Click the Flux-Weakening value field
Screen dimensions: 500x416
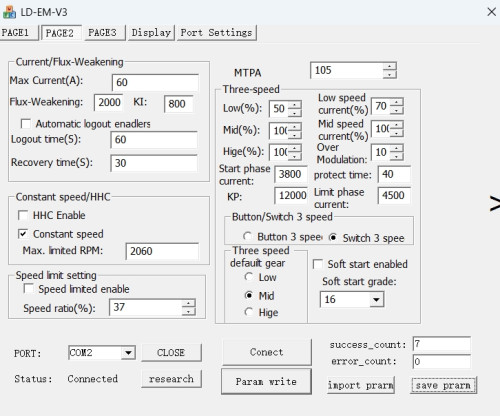pyautogui.click(x=109, y=102)
